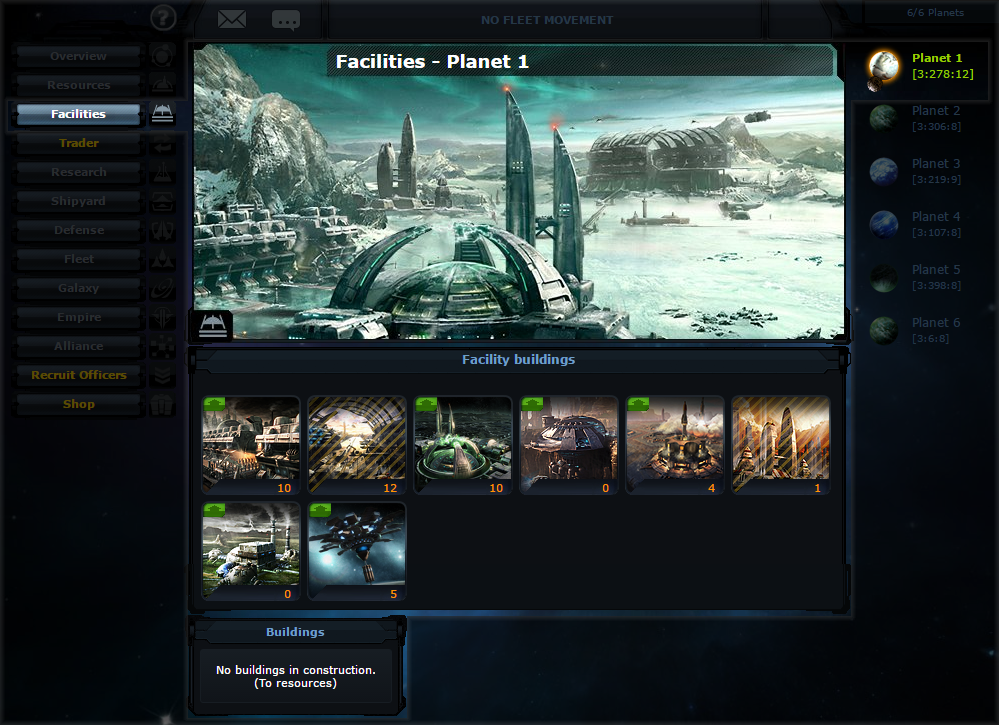Click the icon beside the Shipyard menu
The height and width of the screenshot is (725, 999).
[162, 201]
